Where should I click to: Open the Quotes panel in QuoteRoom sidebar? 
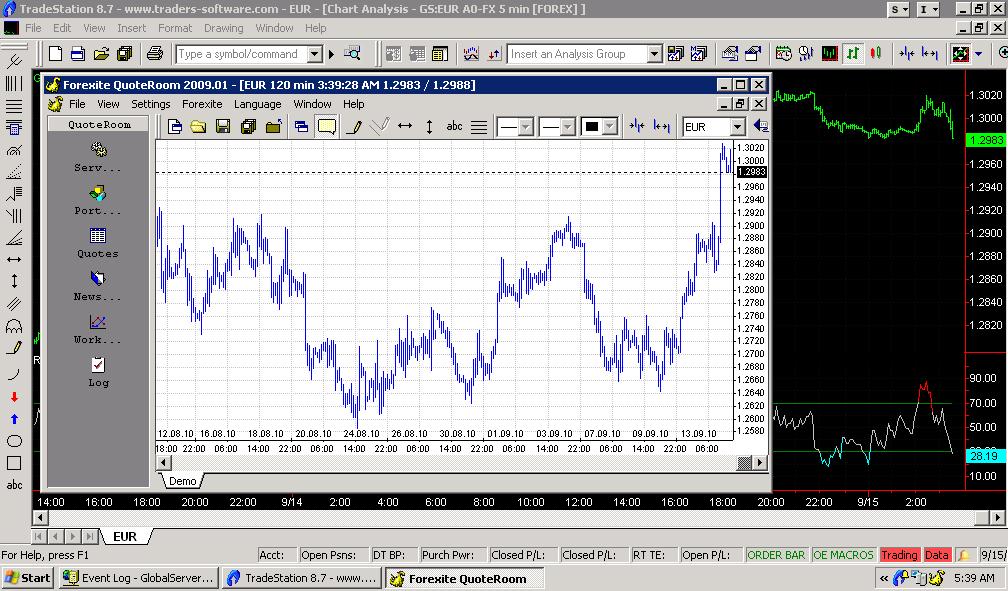(97, 242)
